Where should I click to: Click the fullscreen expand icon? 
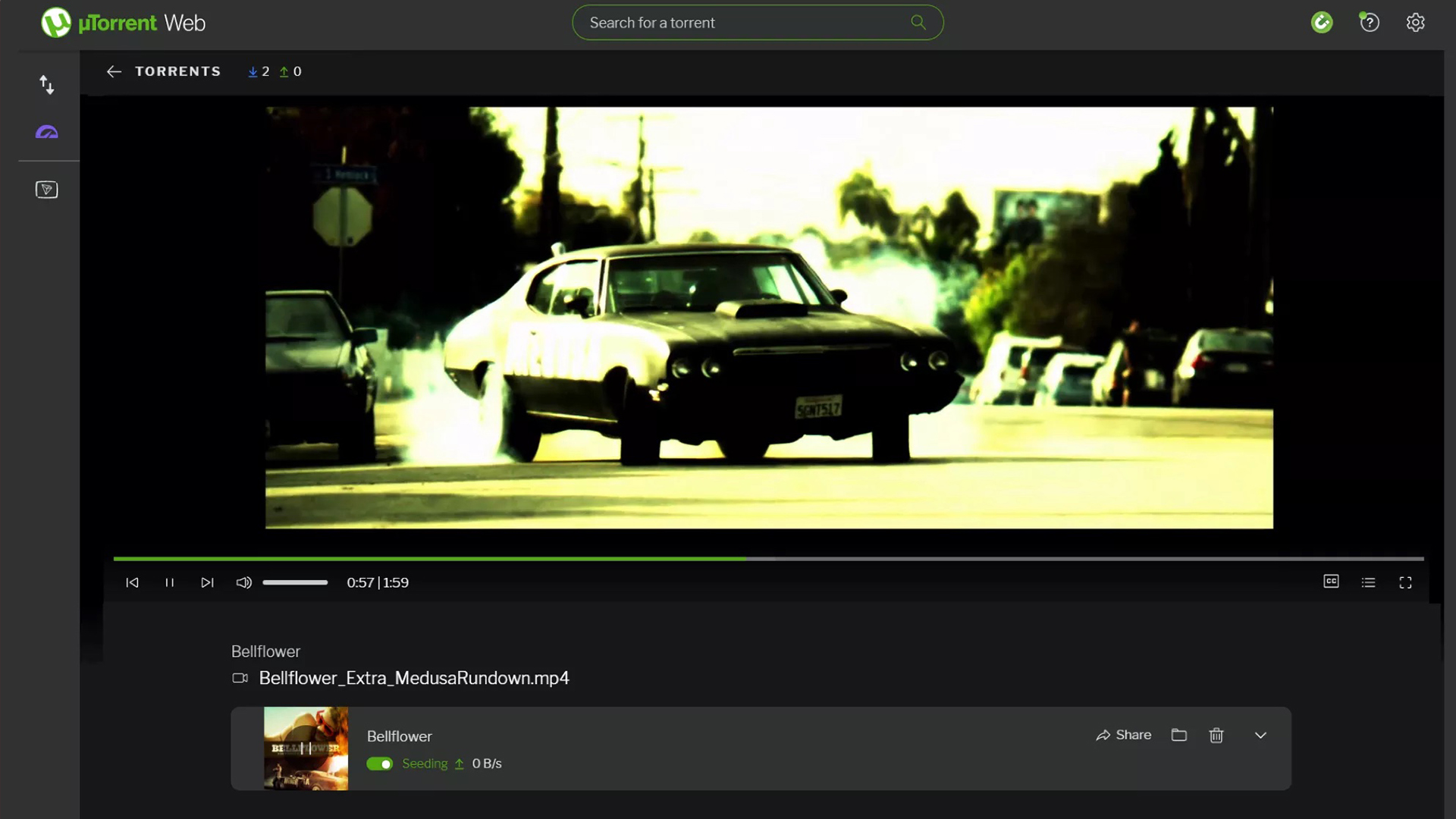[1406, 582]
